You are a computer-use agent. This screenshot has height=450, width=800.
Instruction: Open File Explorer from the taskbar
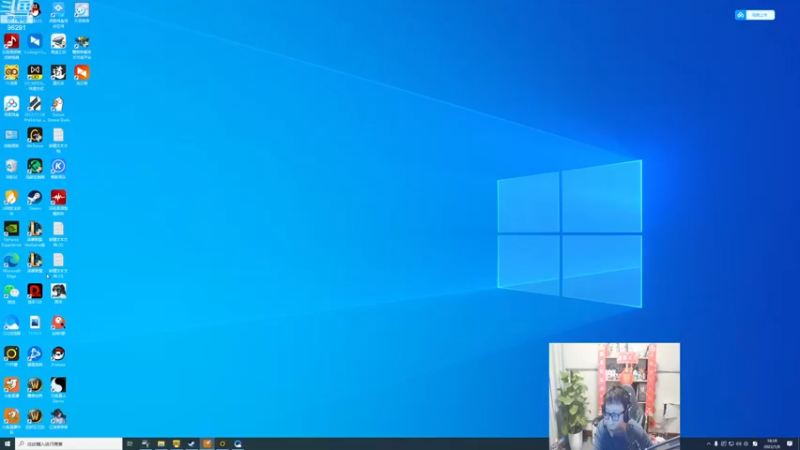pos(161,444)
